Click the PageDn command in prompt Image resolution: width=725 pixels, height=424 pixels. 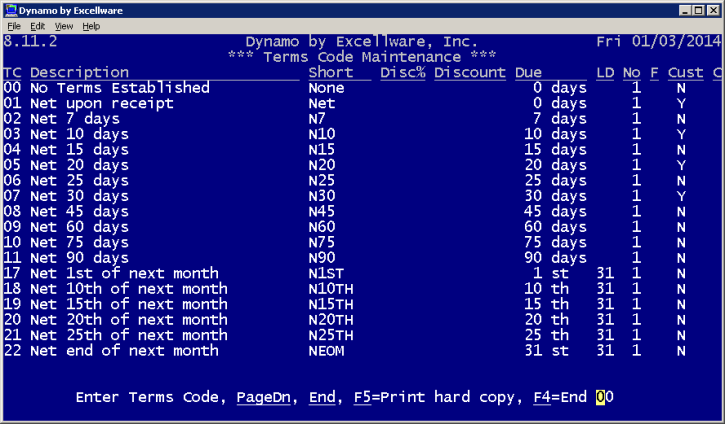[263, 397]
